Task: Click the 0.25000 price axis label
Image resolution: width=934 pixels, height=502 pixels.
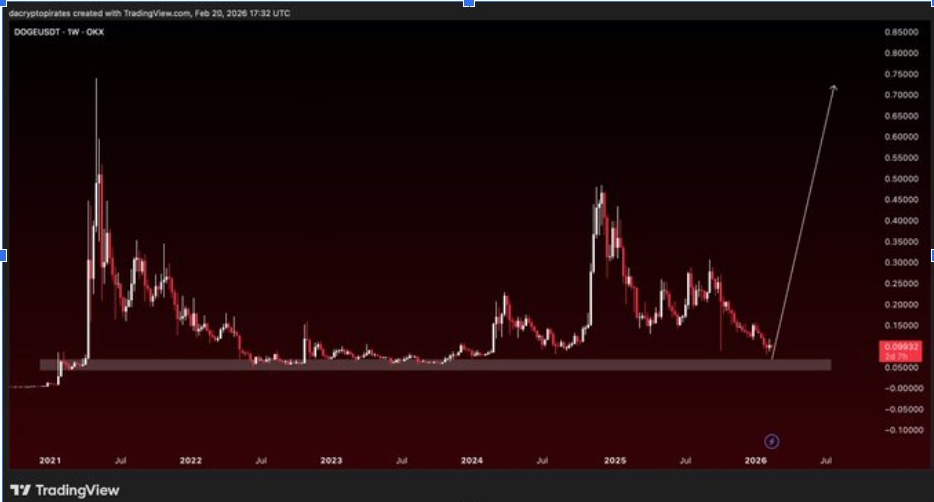Action: [x=901, y=284]
